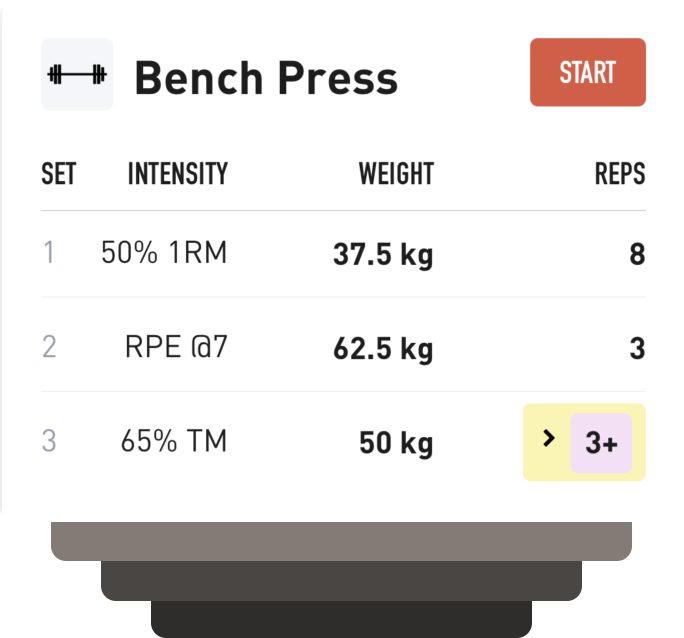Select the REPS column header
The width and height of the screenshot is (684, 638).
tap(620, 175)
